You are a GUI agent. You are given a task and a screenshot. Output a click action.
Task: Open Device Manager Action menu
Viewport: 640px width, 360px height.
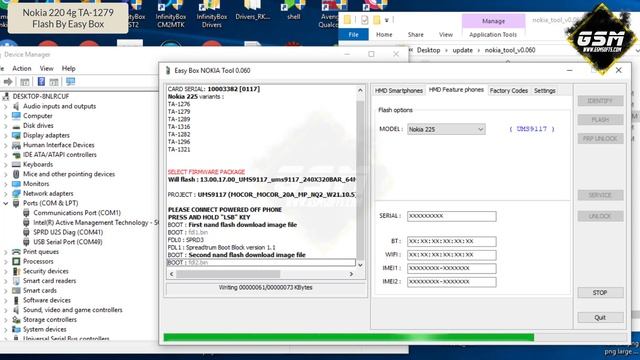22,69
